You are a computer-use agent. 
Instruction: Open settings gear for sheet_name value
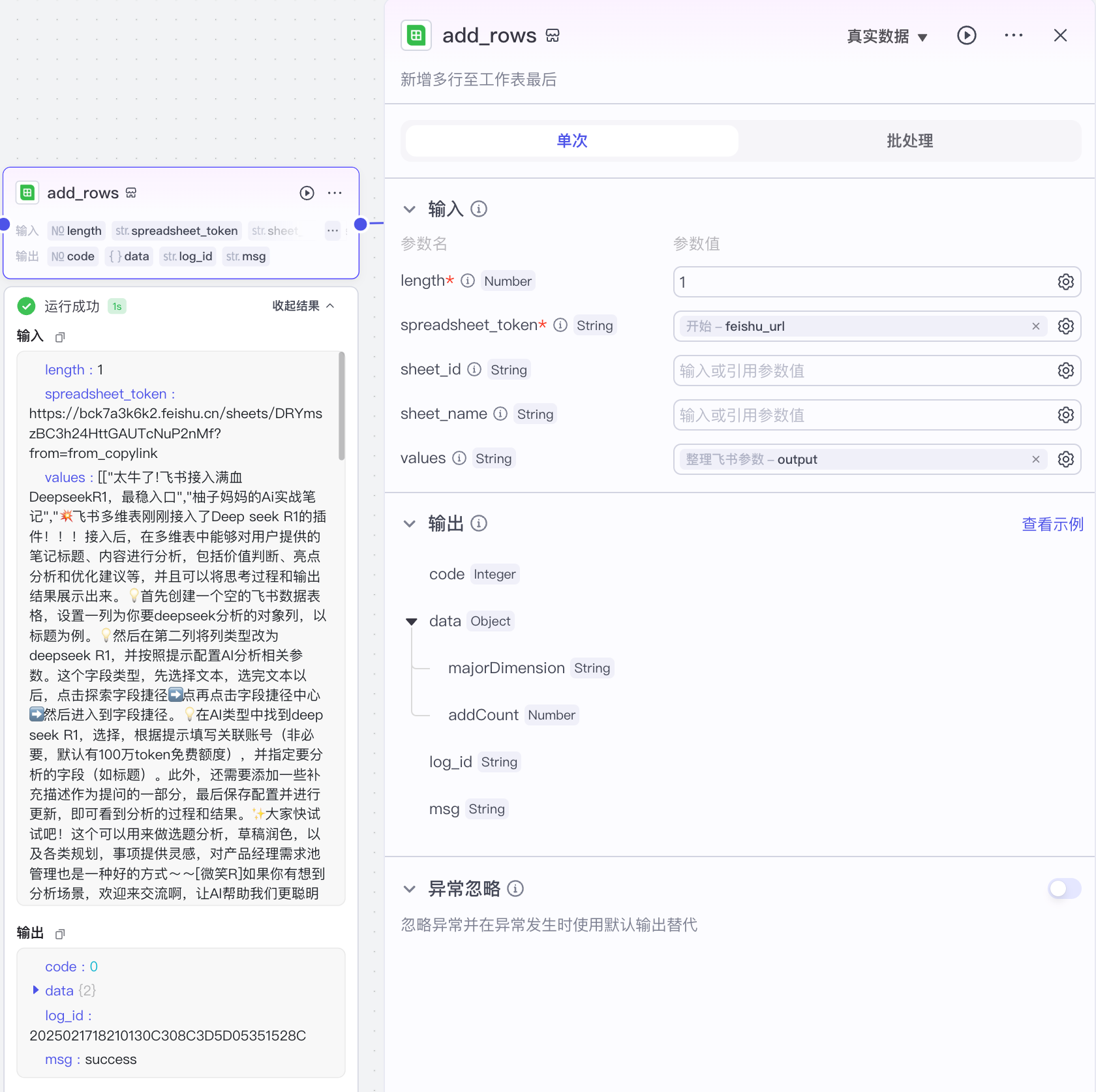coord(1065,415)
